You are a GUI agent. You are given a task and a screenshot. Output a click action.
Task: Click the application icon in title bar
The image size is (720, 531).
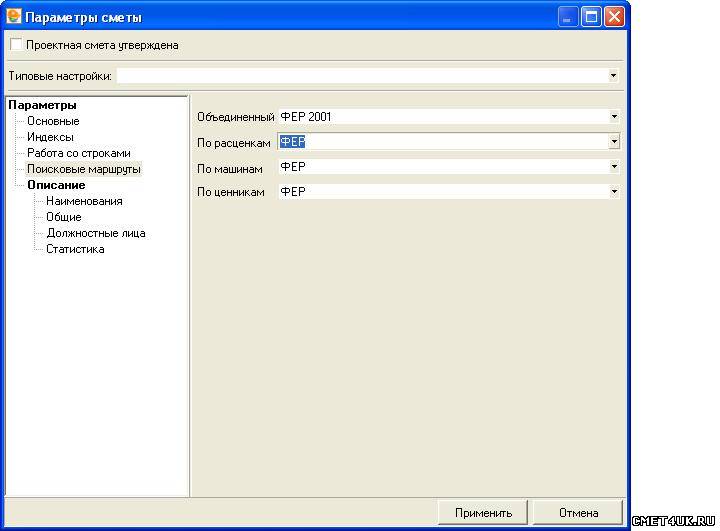pyautogui.click(x=14, y=16)
